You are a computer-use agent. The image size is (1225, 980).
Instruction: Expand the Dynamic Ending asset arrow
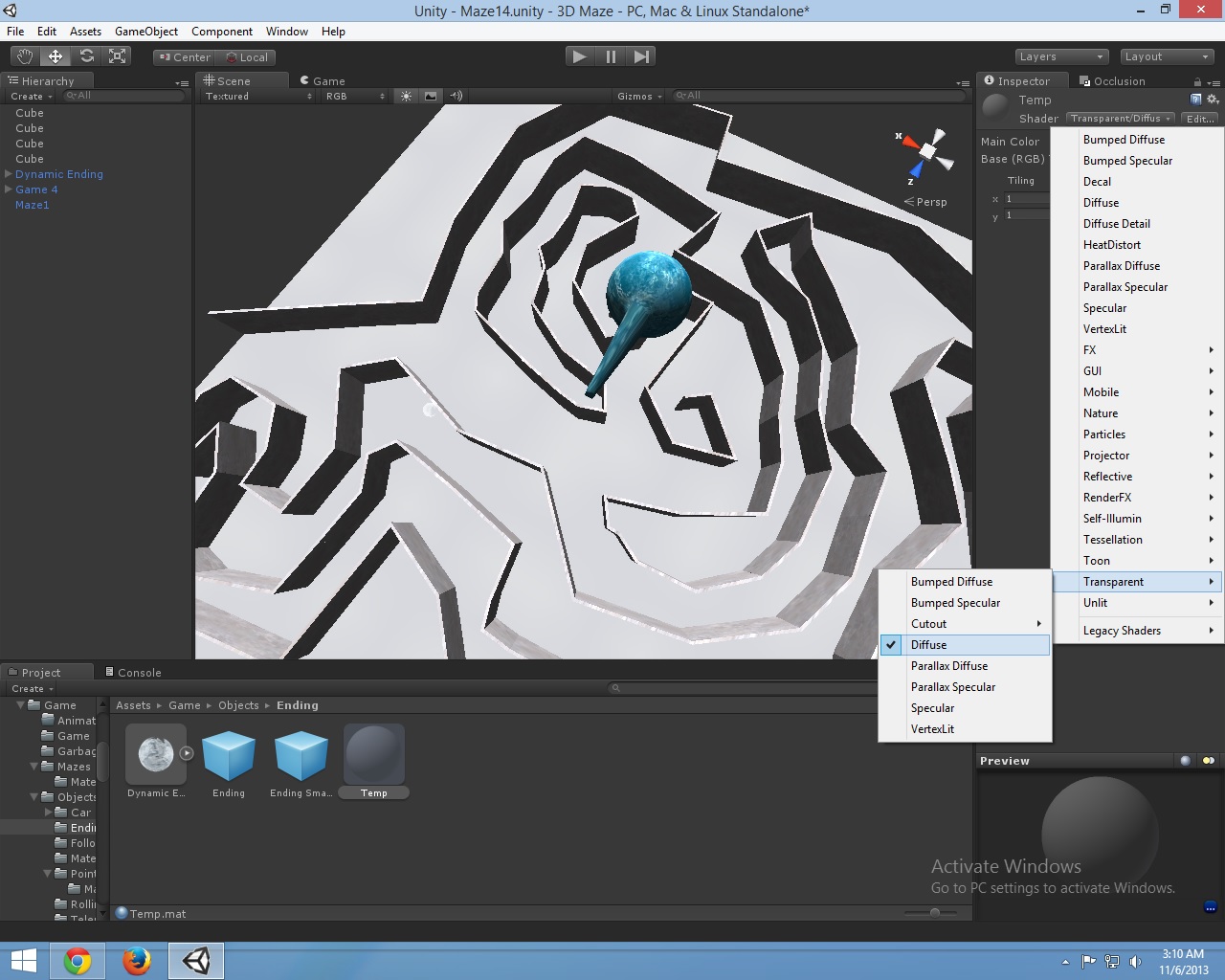point(187,753)
